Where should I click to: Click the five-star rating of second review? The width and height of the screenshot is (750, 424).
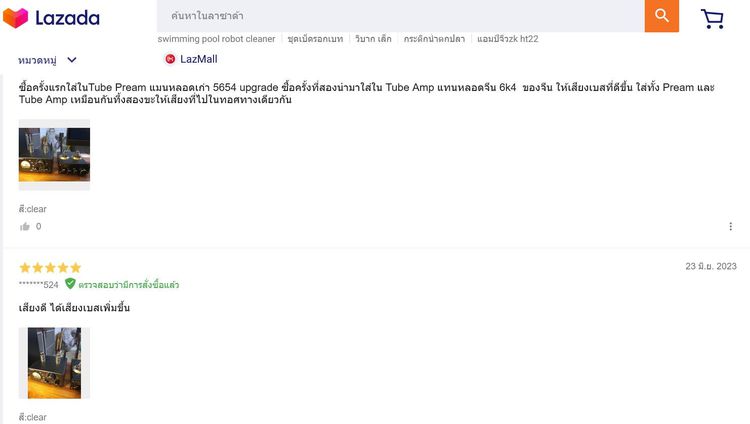(50, 268)
